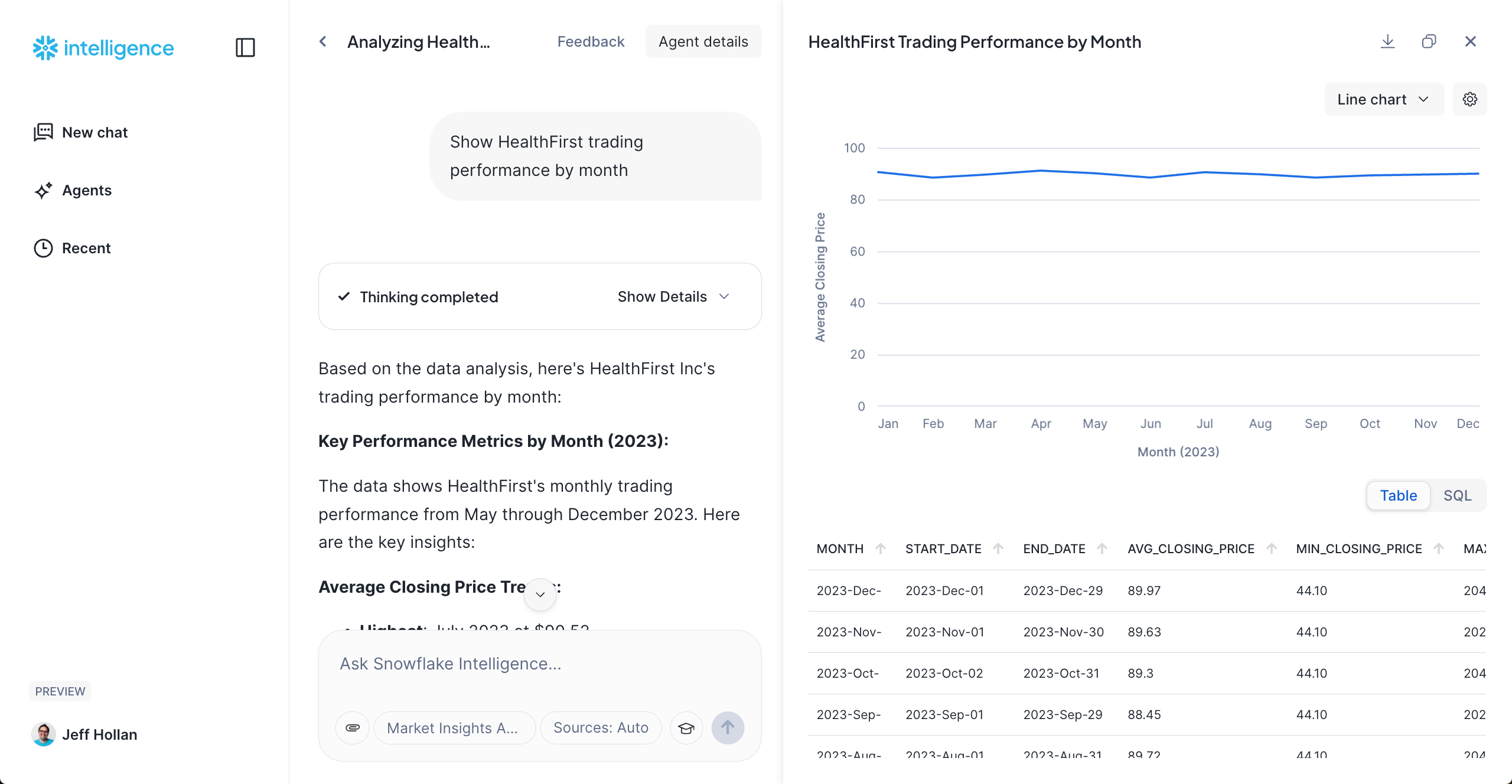The width and height of the screenshot is (1512, 784).
Task: Switch to the SQL tab
Action: (1457, 495)
